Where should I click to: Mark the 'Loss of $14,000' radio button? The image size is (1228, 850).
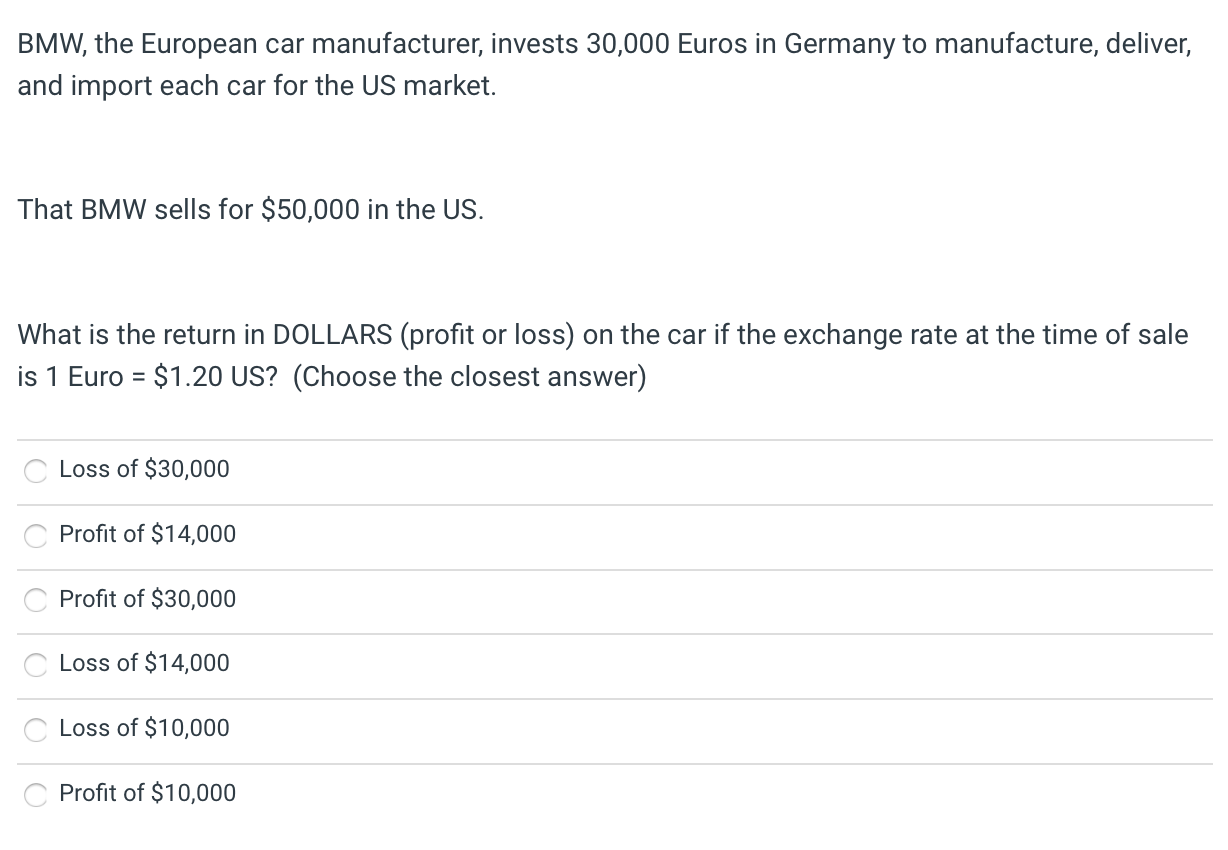[x=36, y=664]
